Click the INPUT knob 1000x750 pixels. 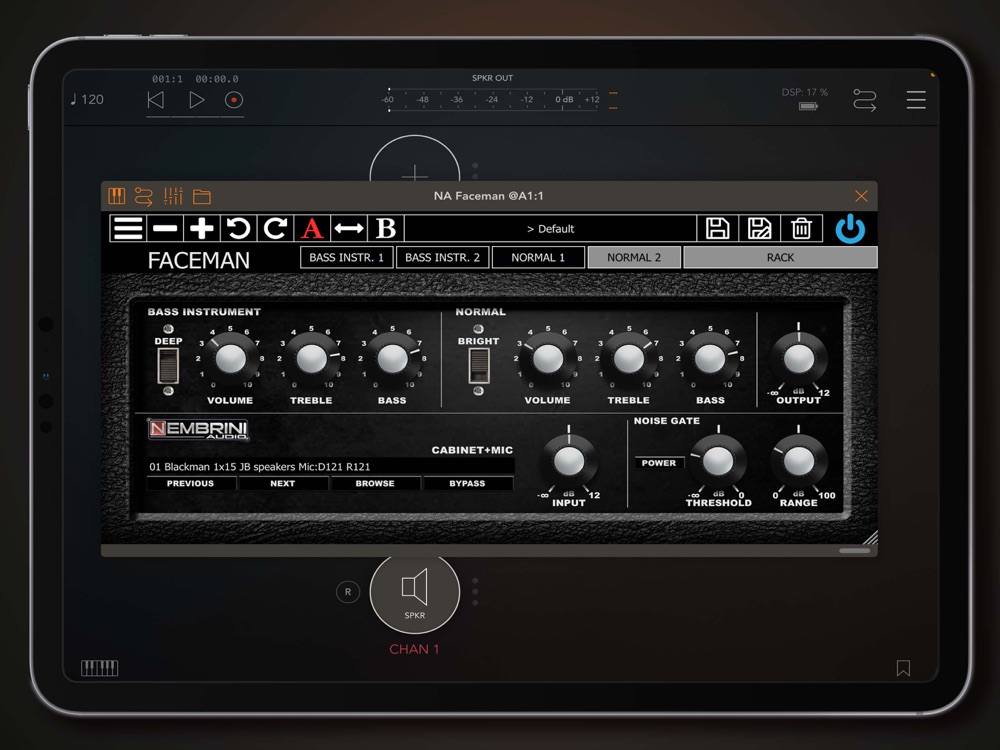[569, 461]
